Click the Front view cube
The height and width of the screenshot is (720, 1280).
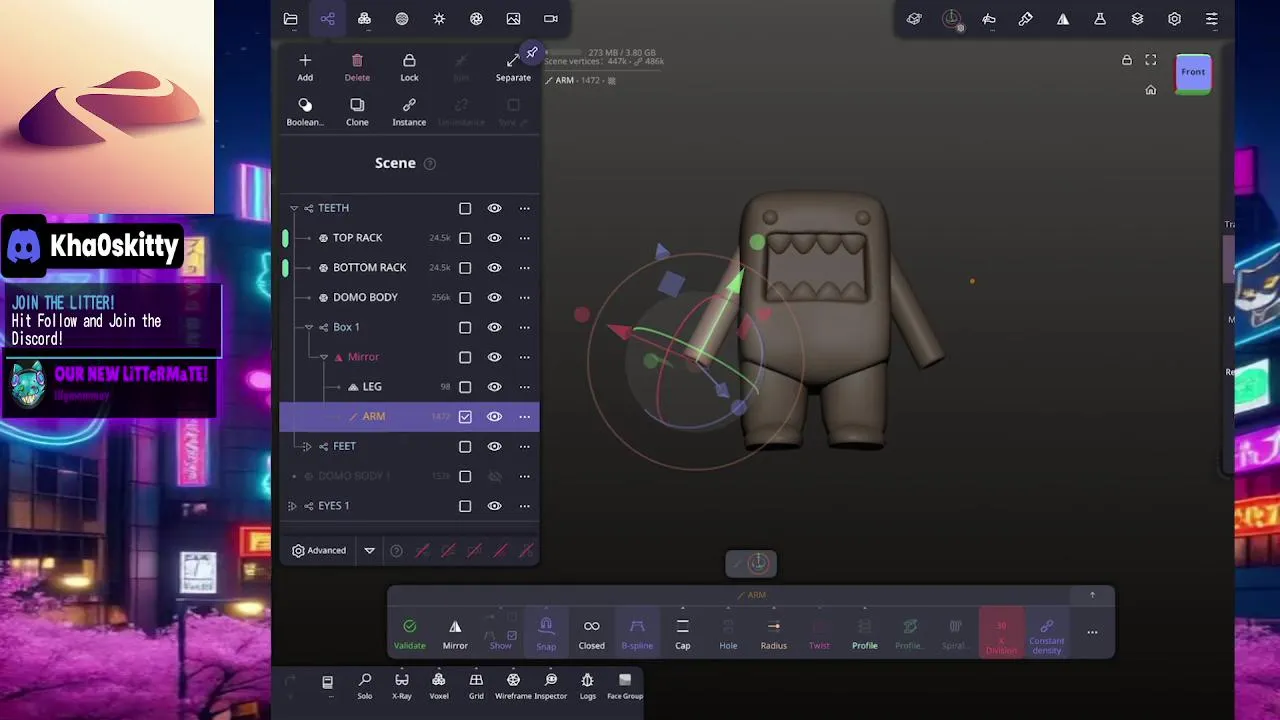1193,73
